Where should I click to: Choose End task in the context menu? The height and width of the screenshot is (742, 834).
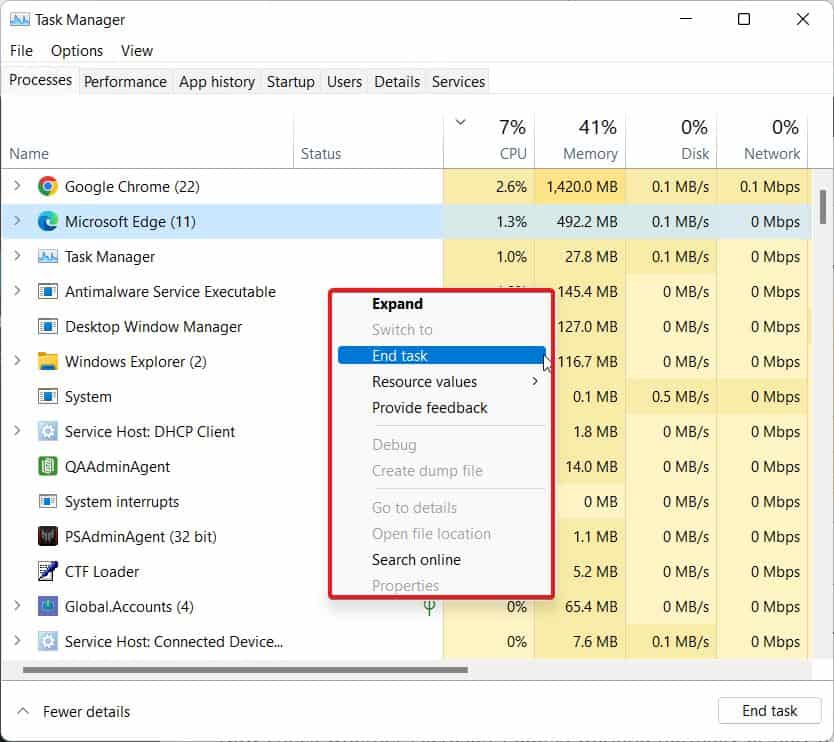[400, 356]
